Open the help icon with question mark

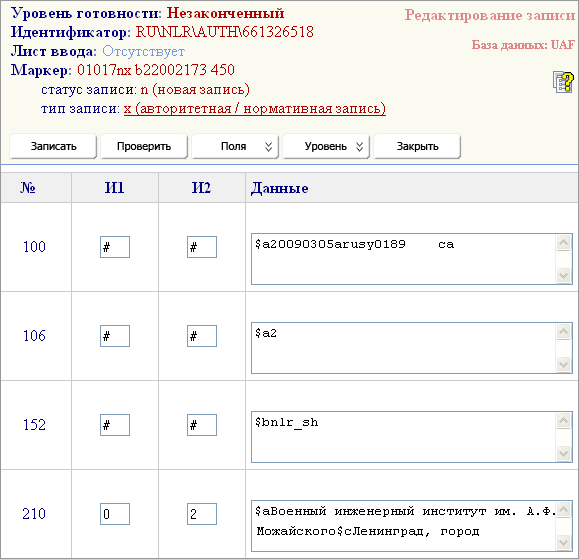click(563, 82)
